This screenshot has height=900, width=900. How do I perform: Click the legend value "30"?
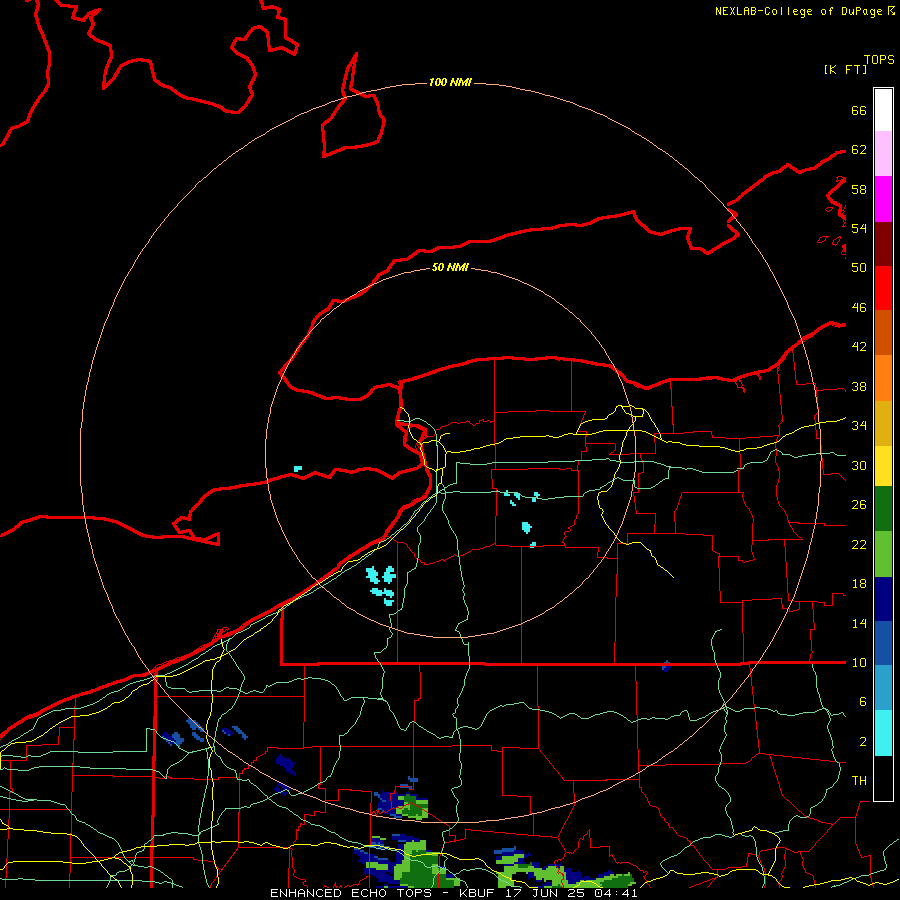pyautogui.click(x=859, y=465)
